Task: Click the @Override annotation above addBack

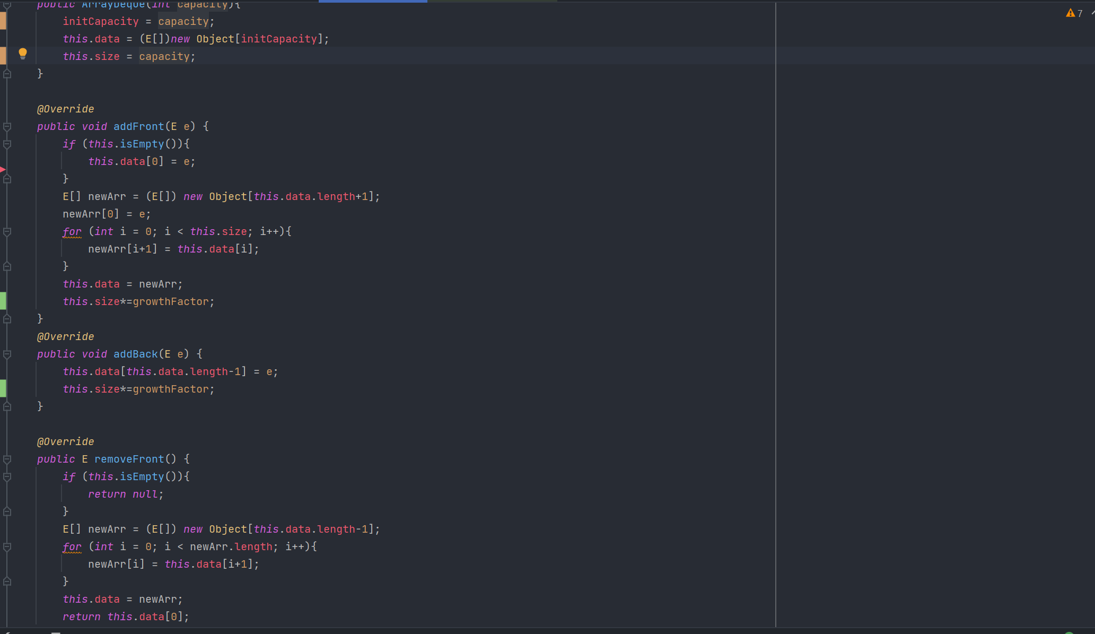Action: pyautogui.click(x=65, y=337)
